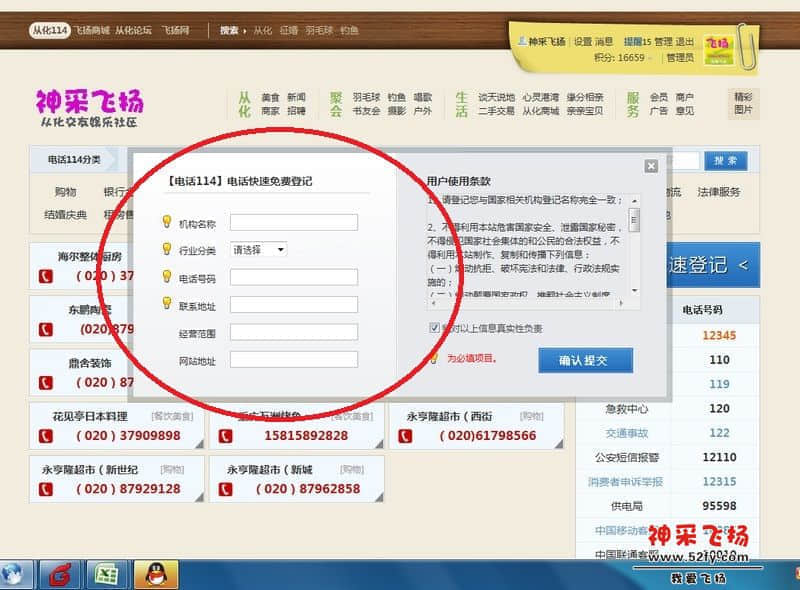Click the down arrow of the terms scrollbar
Viewport: 800px width, 590px height.
[634, 290]
